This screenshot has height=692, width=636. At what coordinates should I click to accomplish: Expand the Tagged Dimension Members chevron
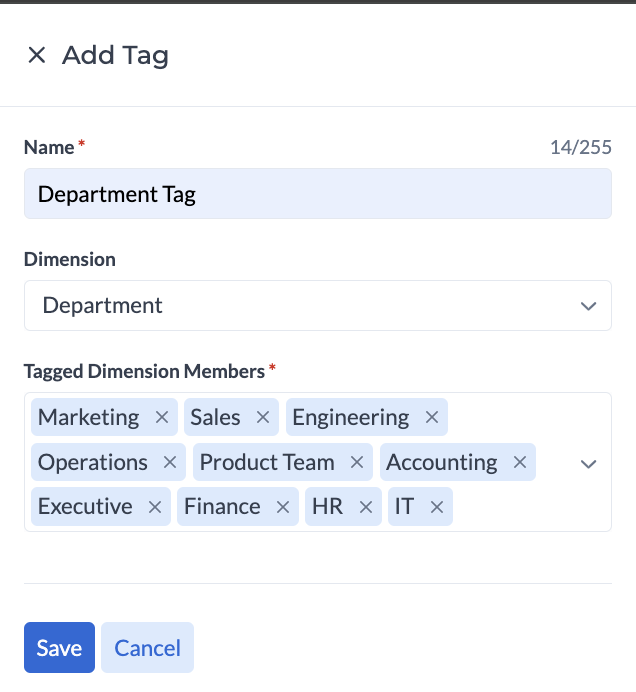point(589,464)
